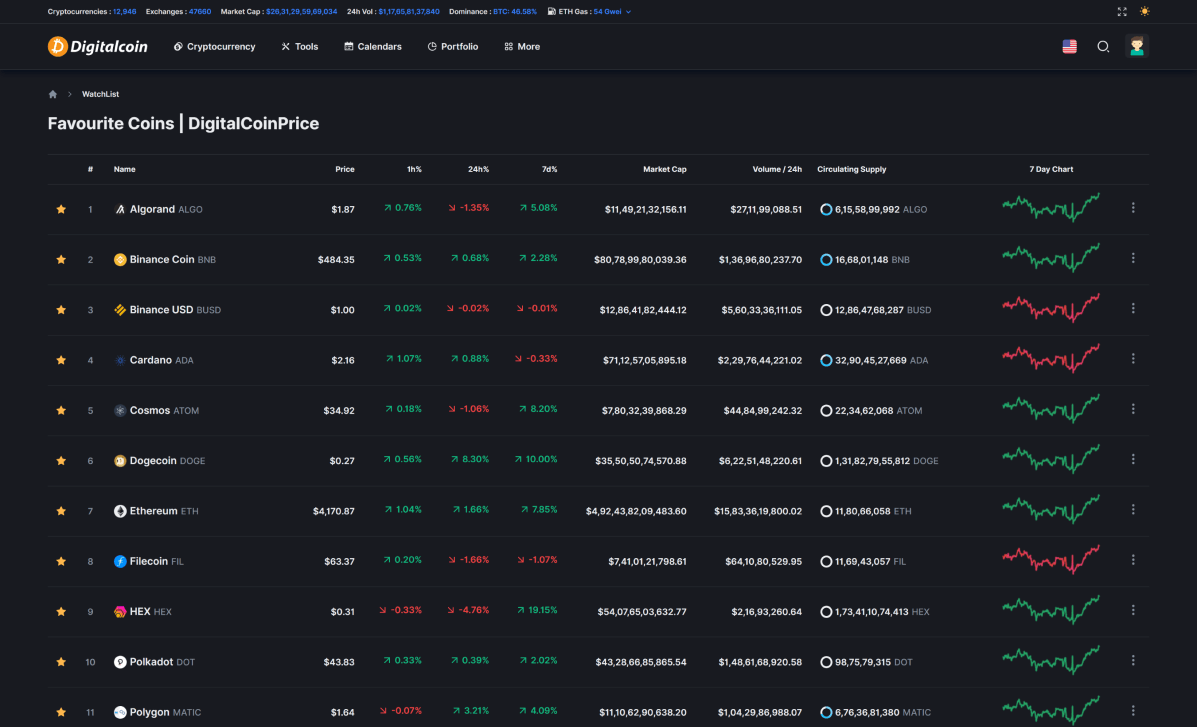Open the three-dot menu for Dogecoin
1197x727 pixels.
1133,460
